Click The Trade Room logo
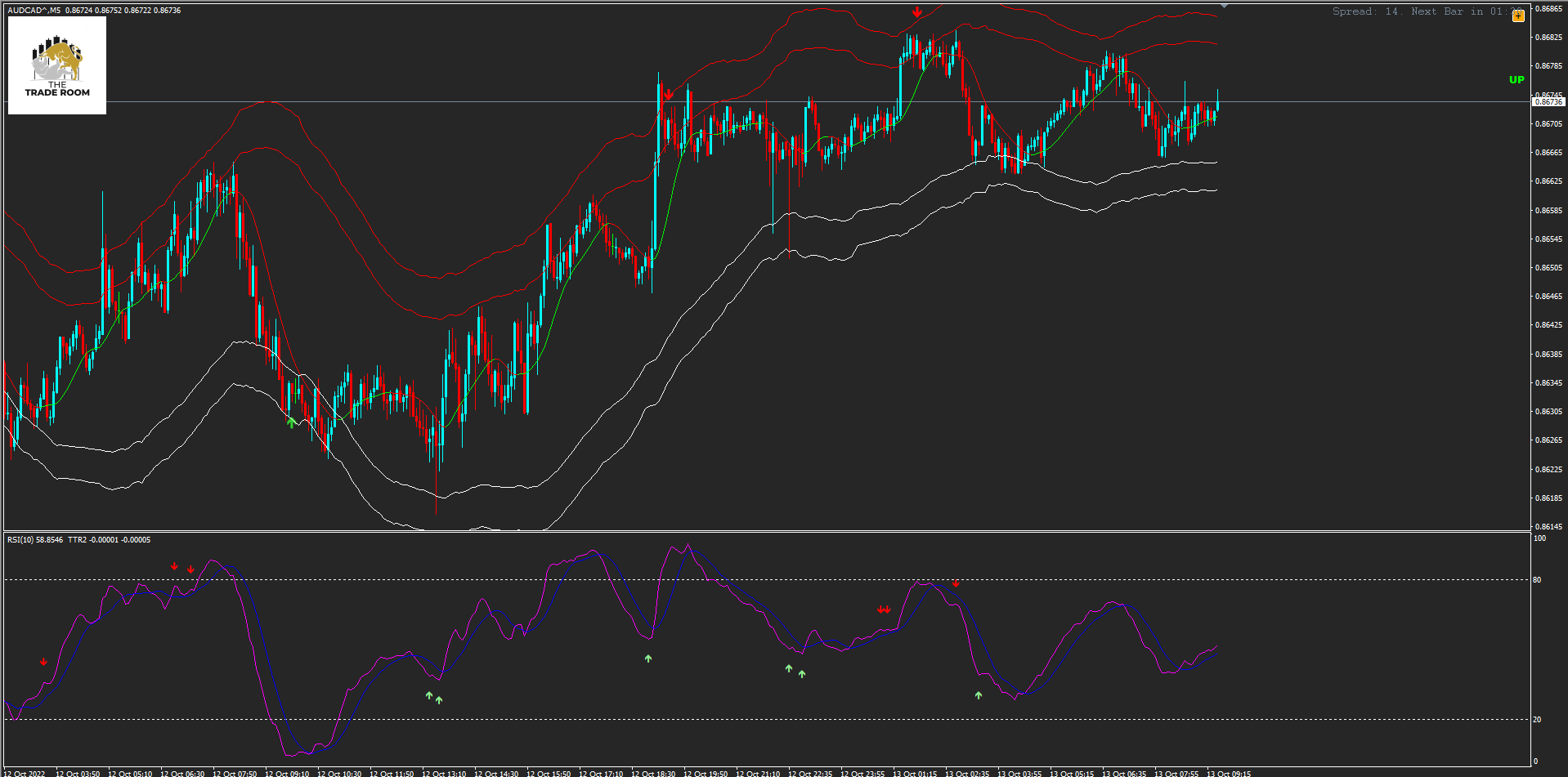1568x777 pixels. [57, 65]
